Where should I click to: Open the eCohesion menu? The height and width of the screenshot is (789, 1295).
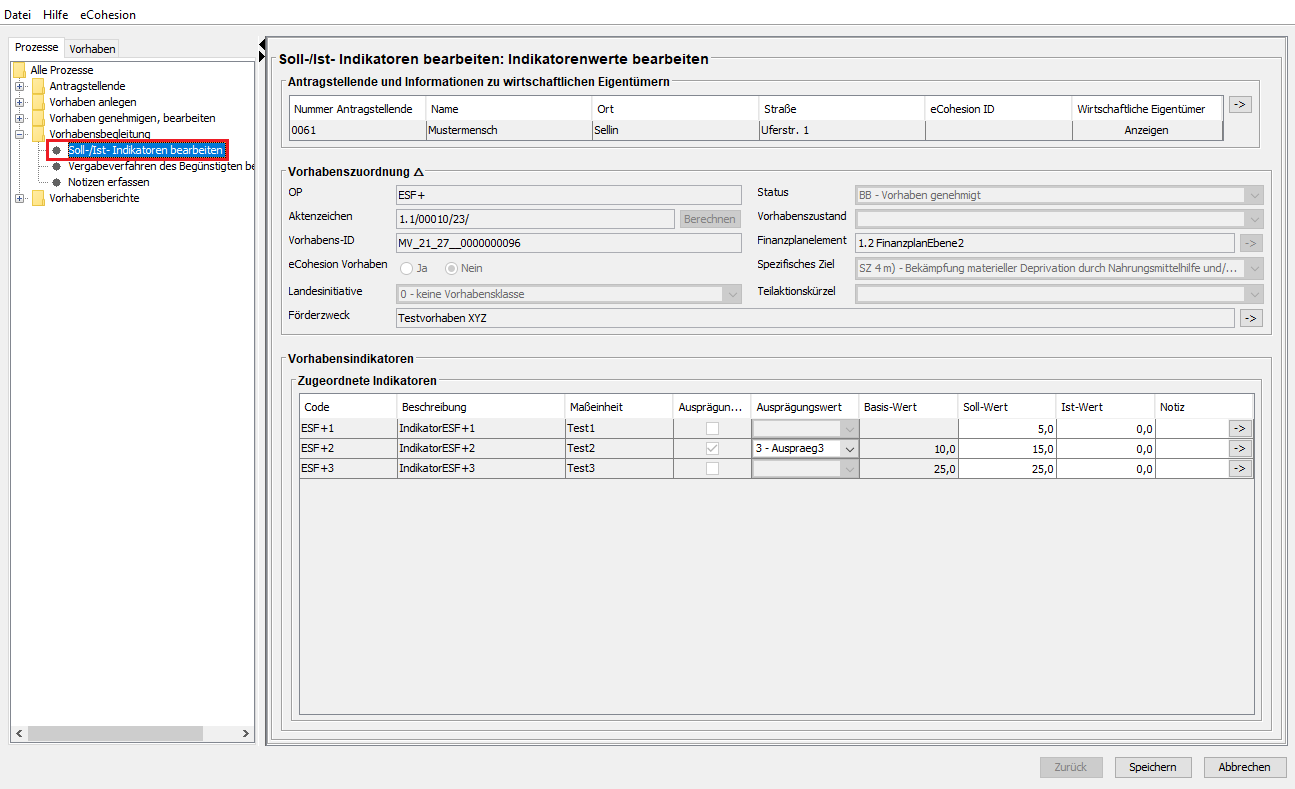108,15
